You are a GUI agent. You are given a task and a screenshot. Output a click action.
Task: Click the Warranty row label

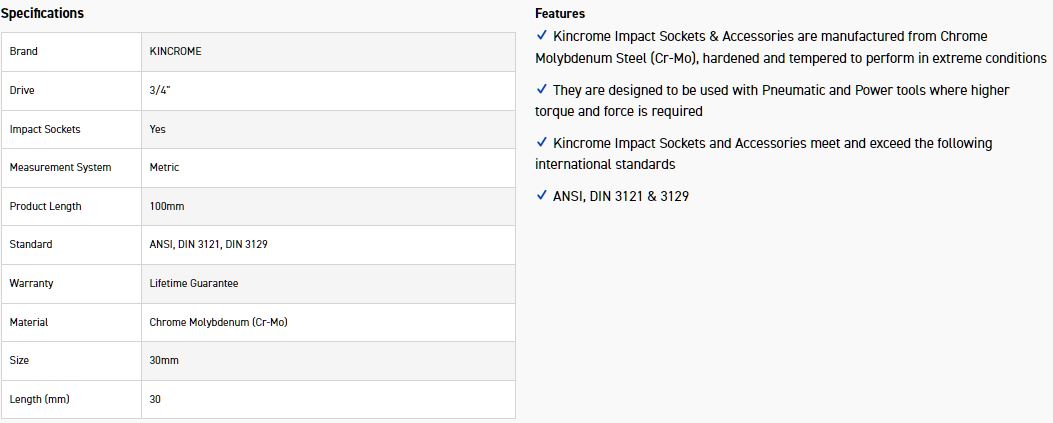(32, 283)
